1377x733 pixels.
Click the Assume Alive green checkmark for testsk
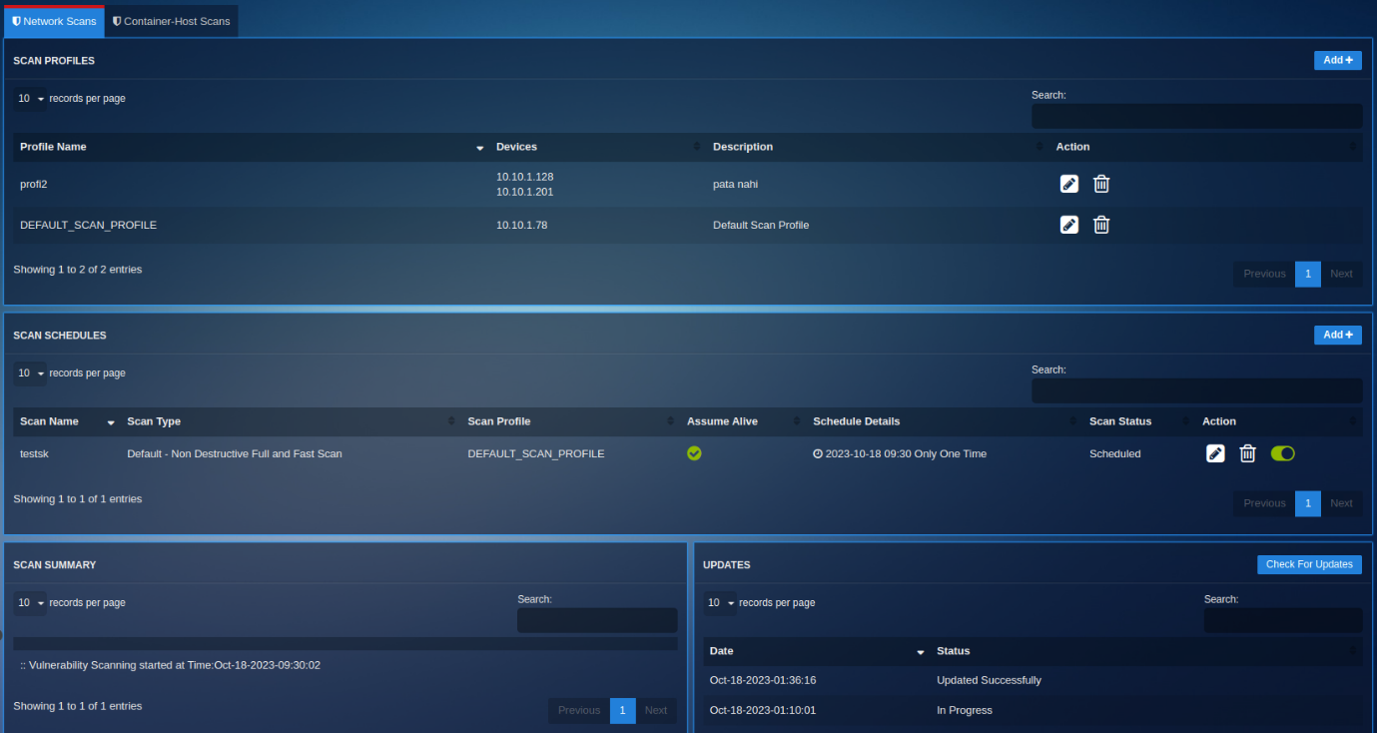coord(694,454)
